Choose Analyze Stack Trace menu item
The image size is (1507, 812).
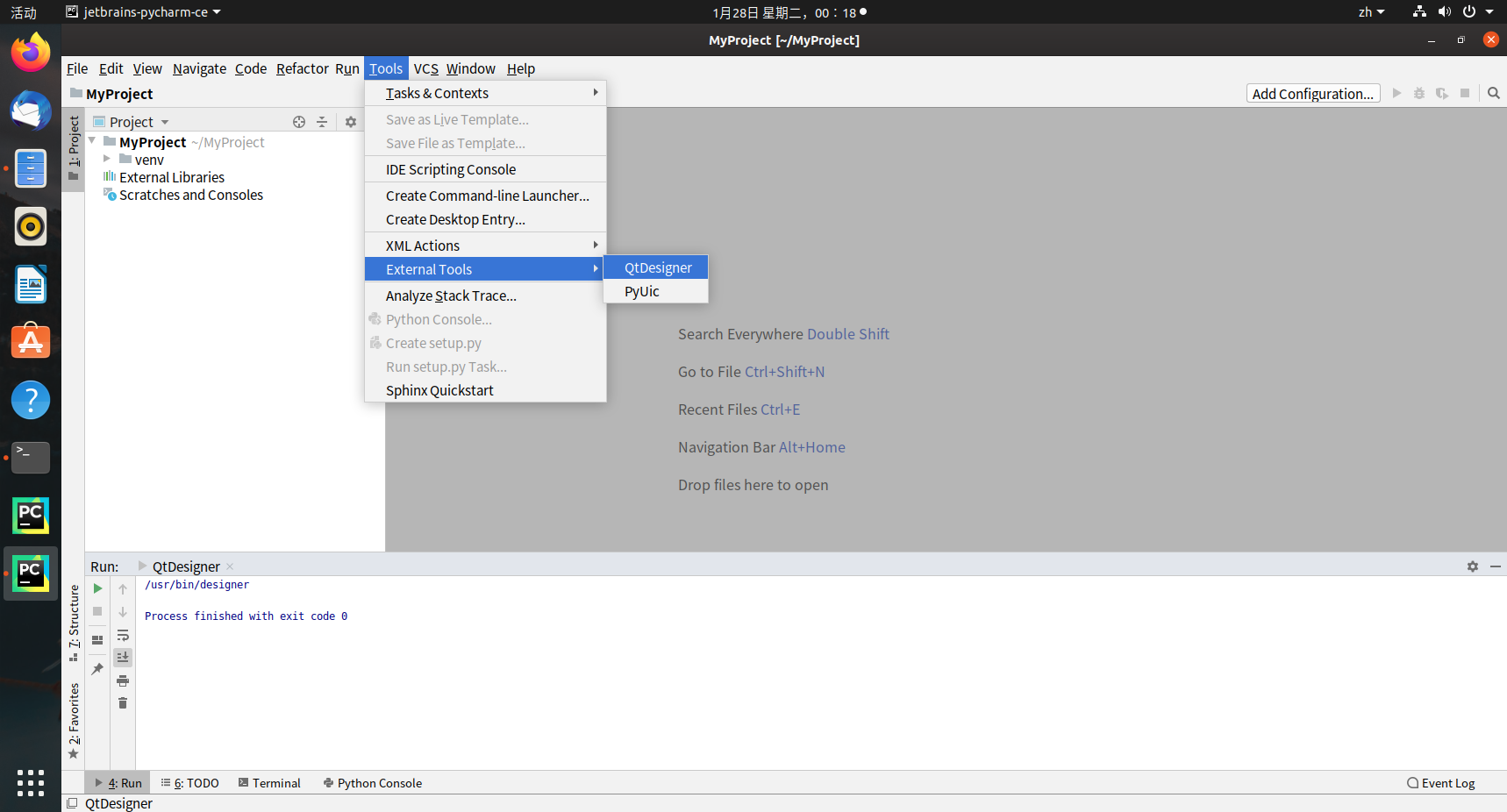pos(485,296)
